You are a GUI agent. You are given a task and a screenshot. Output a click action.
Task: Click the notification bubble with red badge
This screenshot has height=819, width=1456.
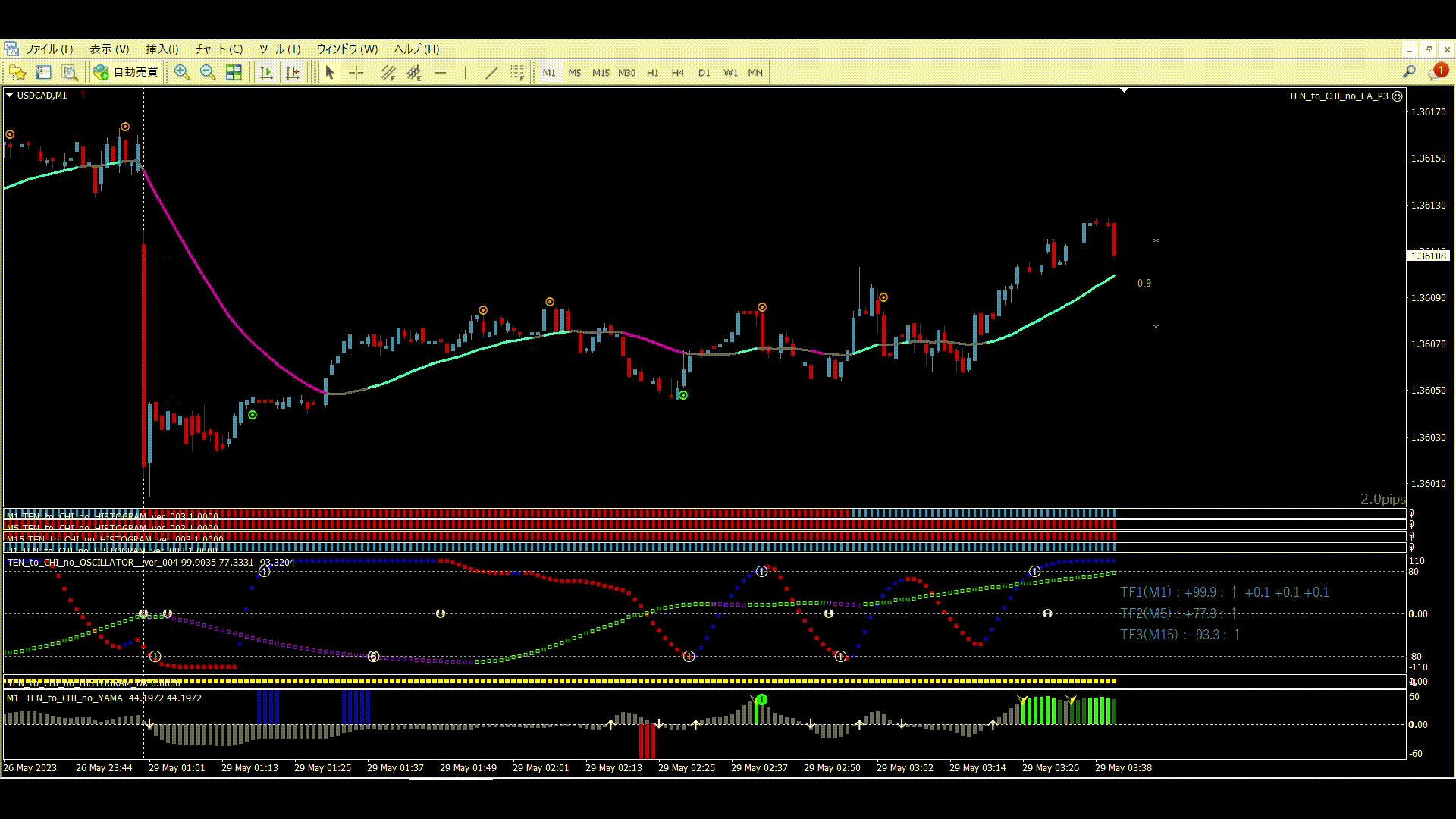pos(1437,71)
